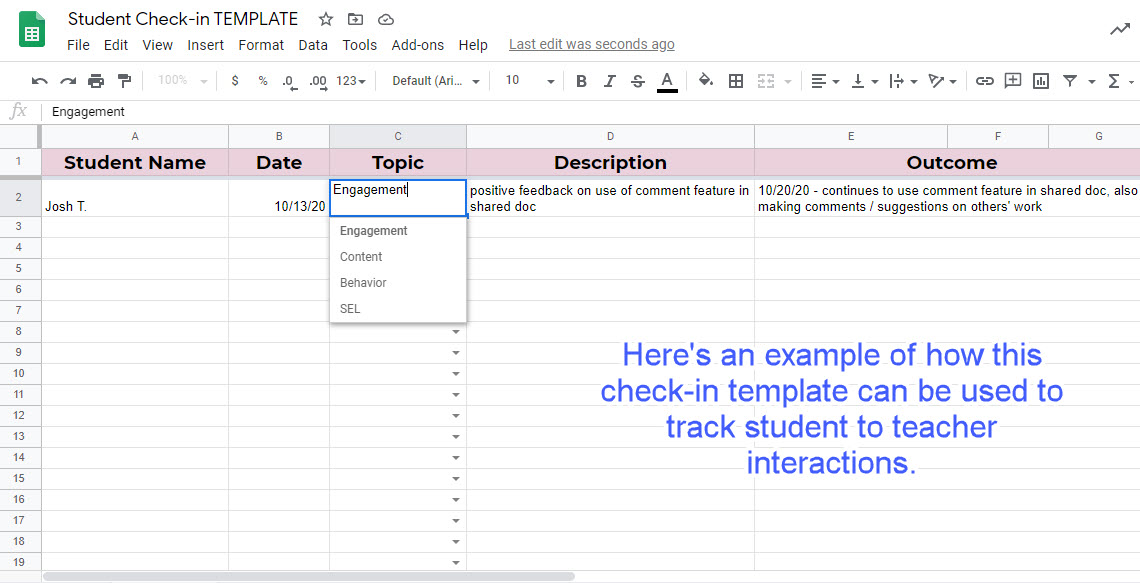Decrease decimal places

289,81
